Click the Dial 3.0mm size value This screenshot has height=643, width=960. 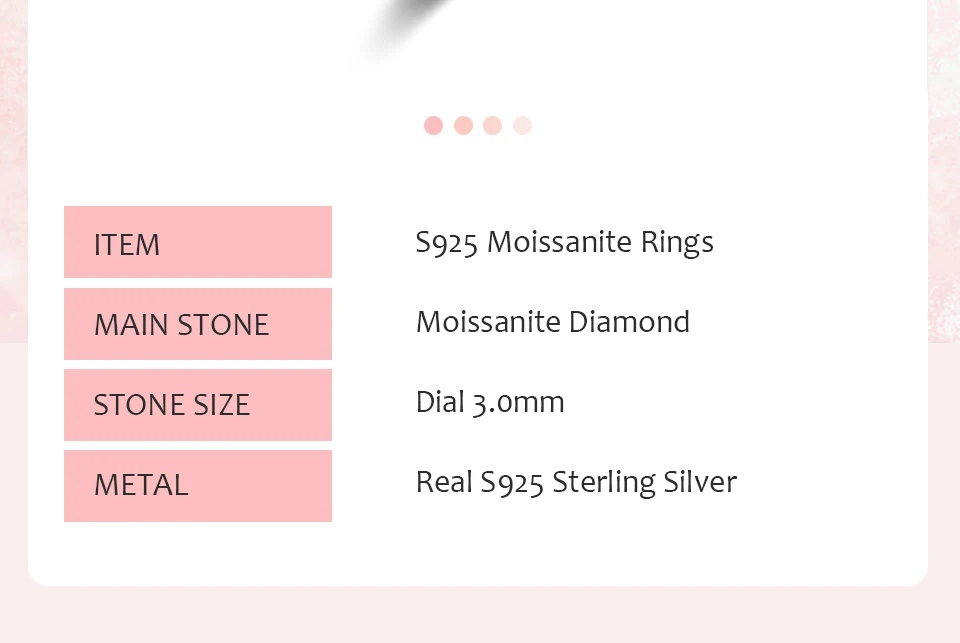[490, 403]
